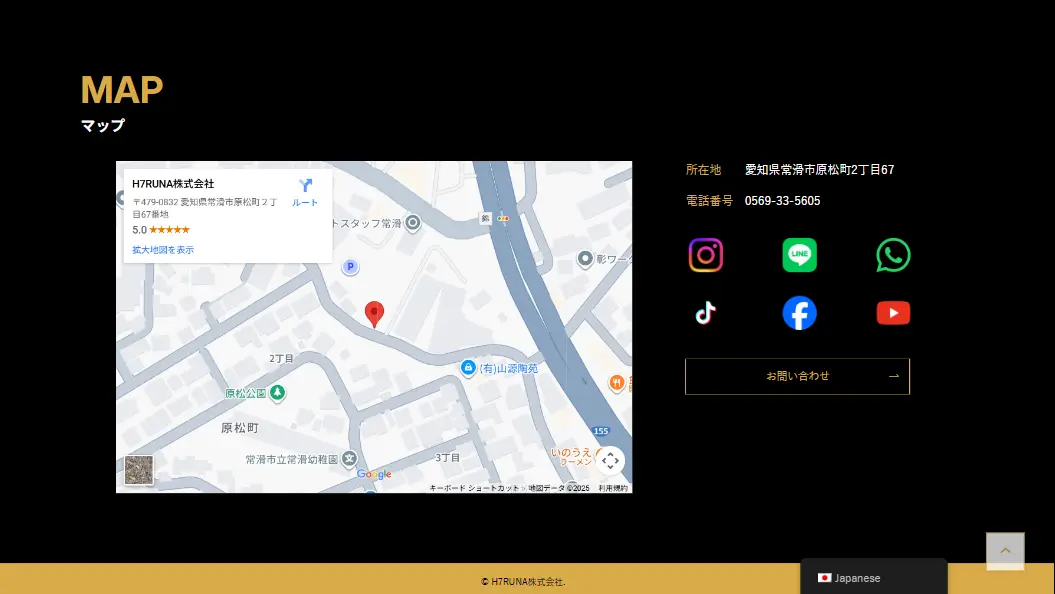This screenshot has height=594, width=1055.
Task: Open map camera movement controls
Action: (x=610, y=461)
